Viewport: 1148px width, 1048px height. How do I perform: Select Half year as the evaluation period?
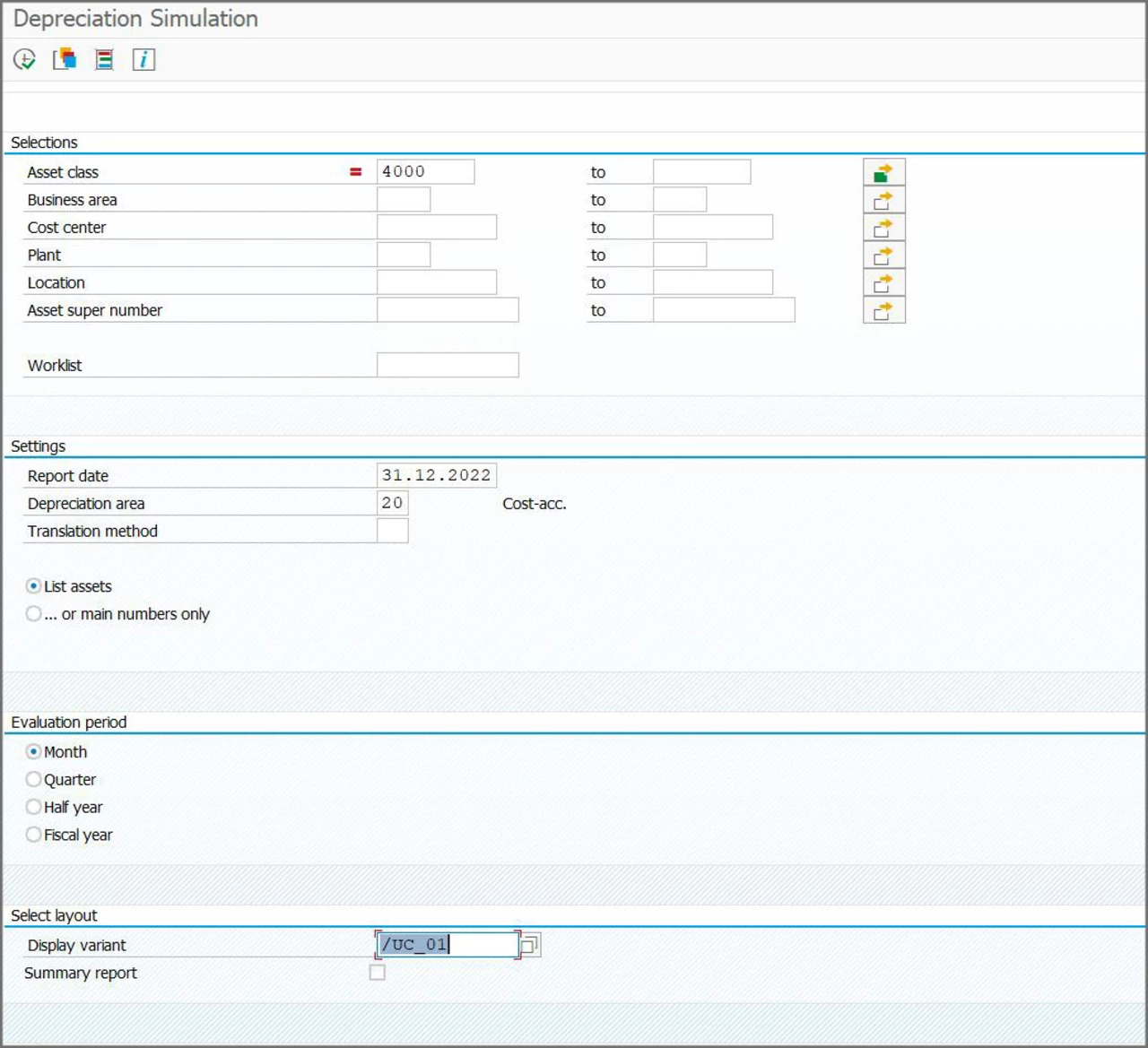click(33, 807)
